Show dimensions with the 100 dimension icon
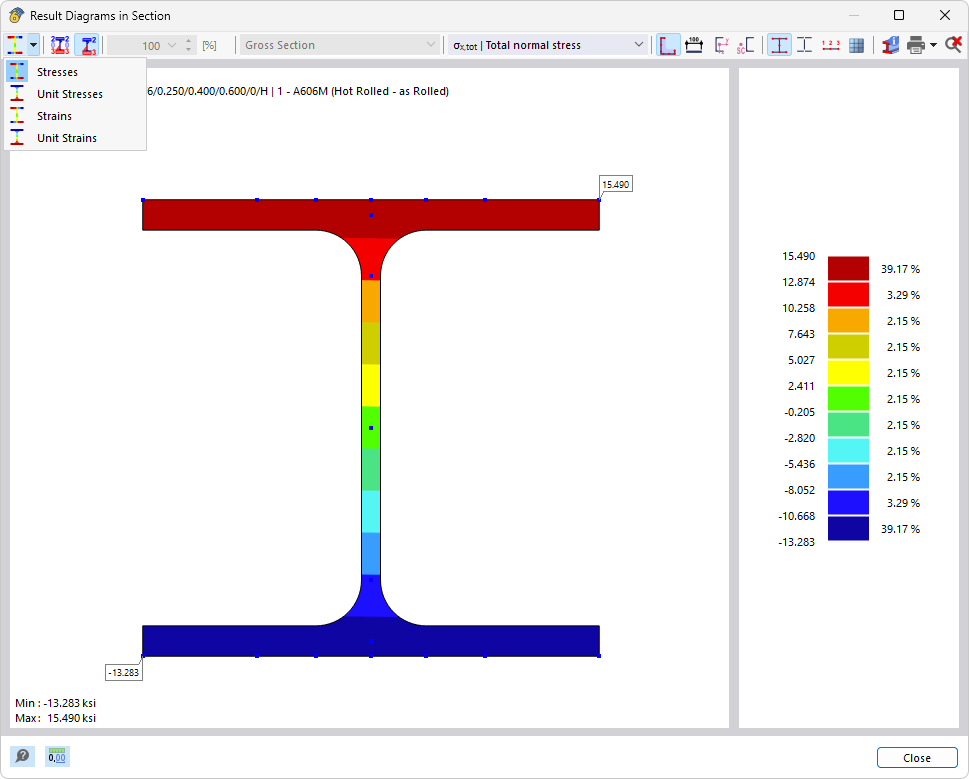Screen dimensions: 969x779 694,45
